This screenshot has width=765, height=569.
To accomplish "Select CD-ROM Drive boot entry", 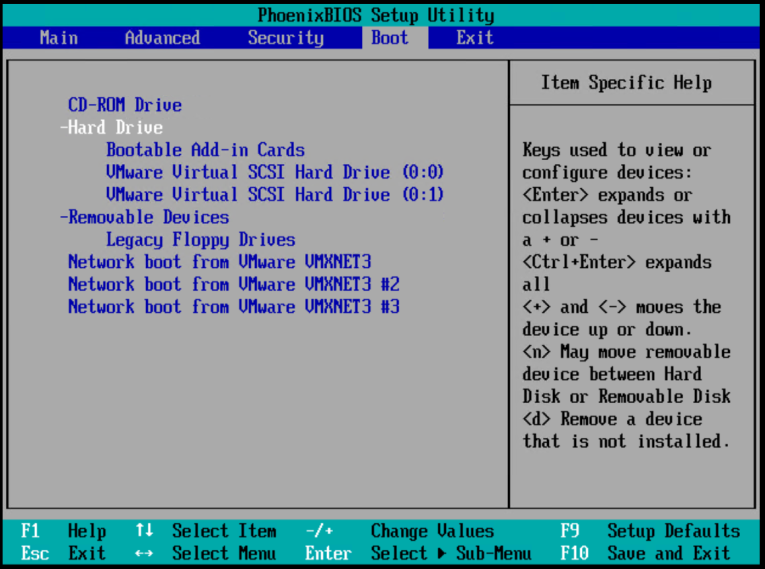I will [125, 105].
